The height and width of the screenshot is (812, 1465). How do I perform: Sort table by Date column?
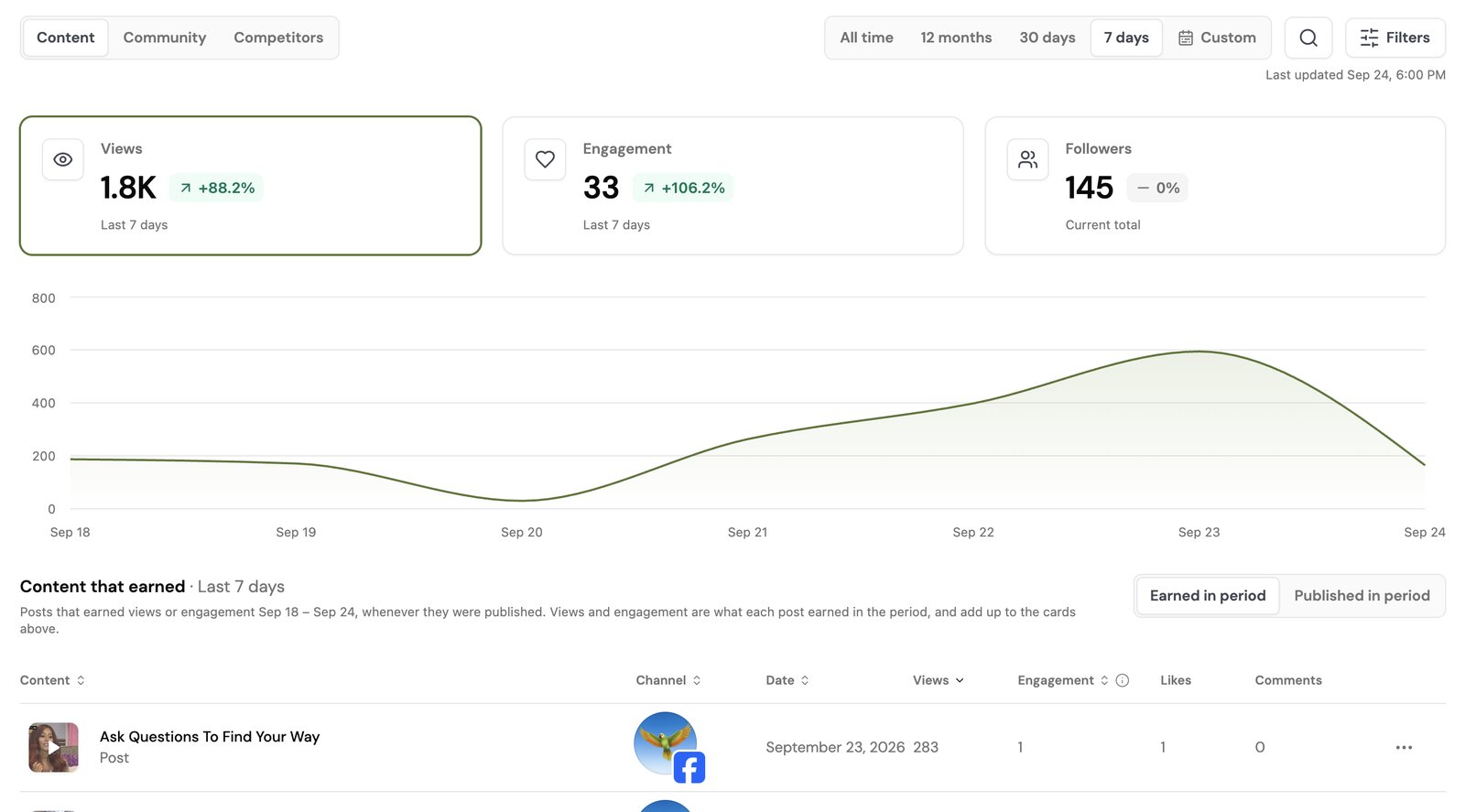pos(787,680)
